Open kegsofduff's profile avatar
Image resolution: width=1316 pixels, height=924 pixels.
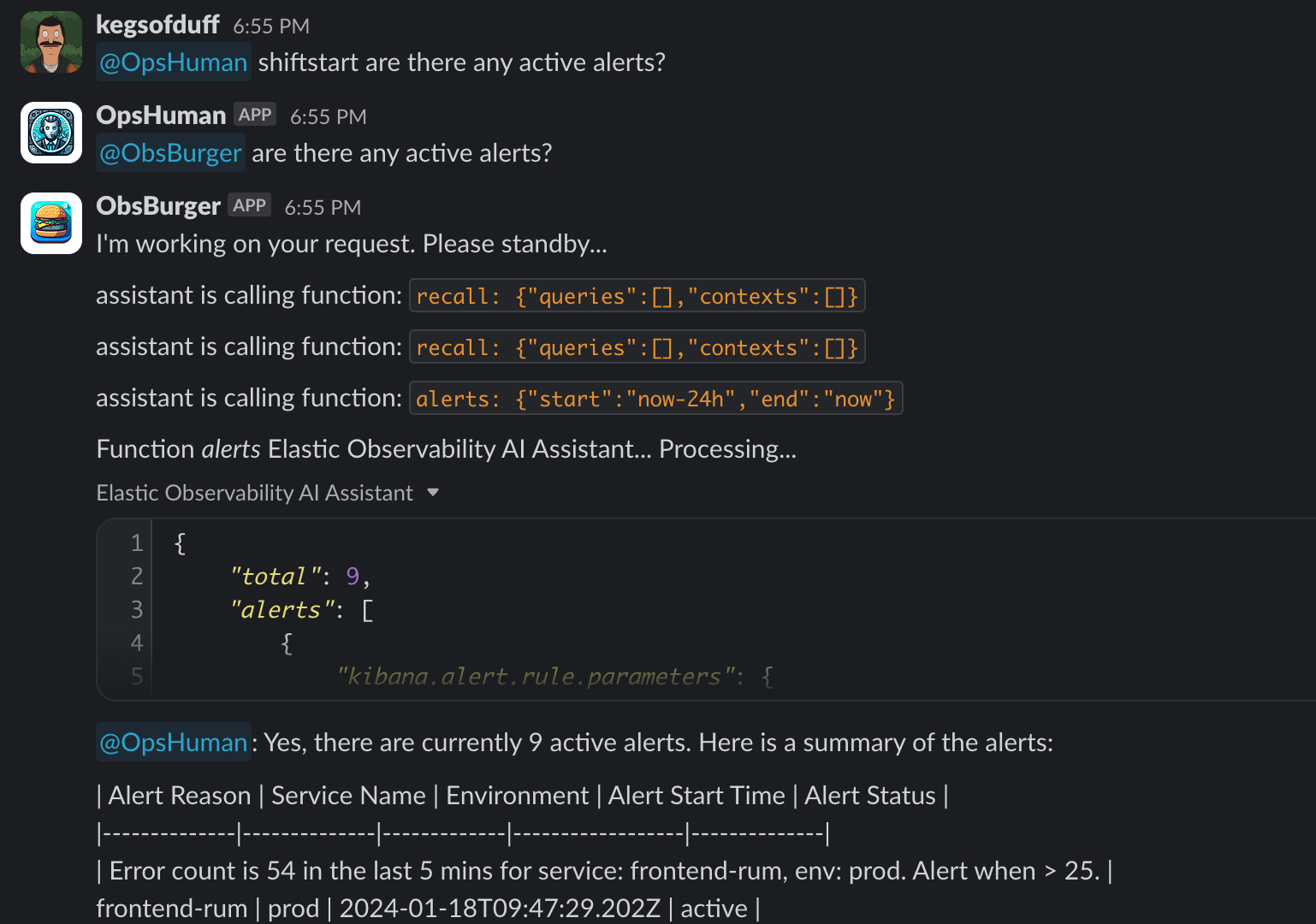coord(50,42)
